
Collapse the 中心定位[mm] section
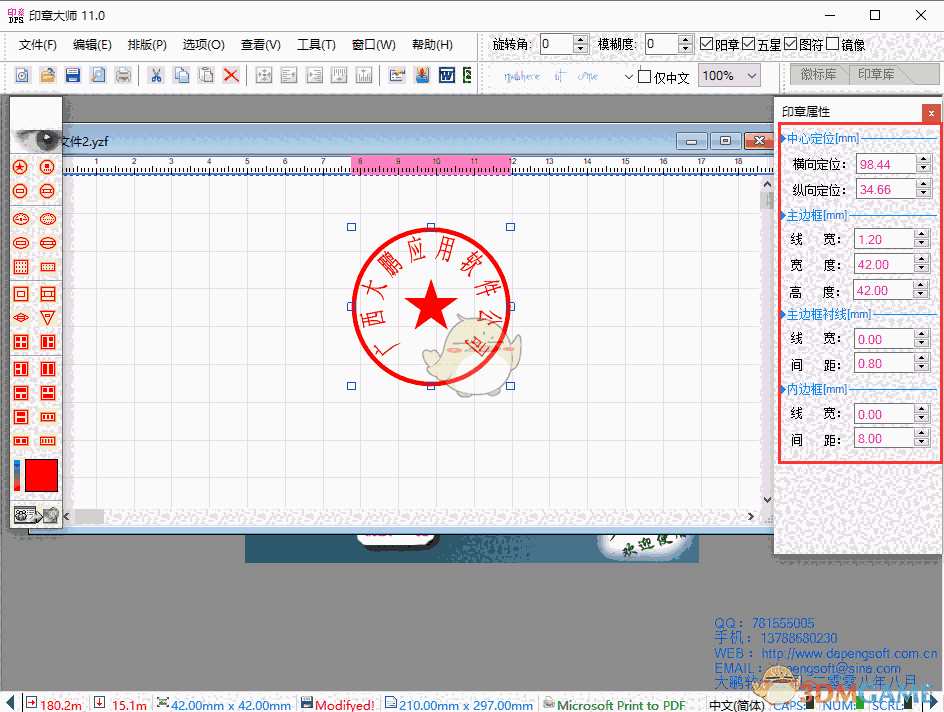782,138
